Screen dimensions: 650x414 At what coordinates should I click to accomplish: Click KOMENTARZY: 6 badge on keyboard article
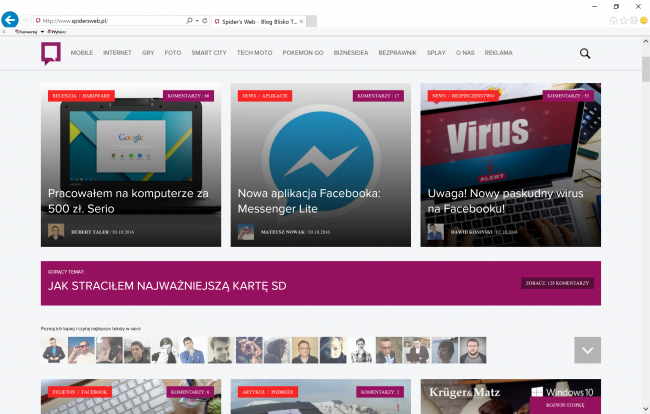[x=190, y=392]
